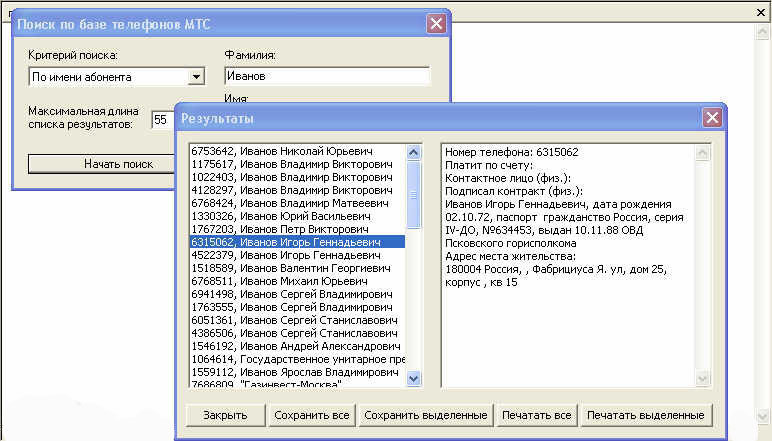Screen dimensions: 772x441
Task: Open the Критерий поиска dropdown
Action: tap(196, 76)
